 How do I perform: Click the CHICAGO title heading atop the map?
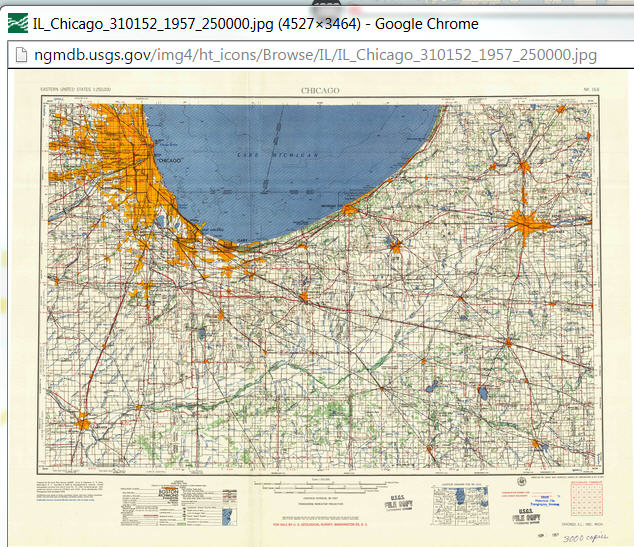(x=319, y=91)
